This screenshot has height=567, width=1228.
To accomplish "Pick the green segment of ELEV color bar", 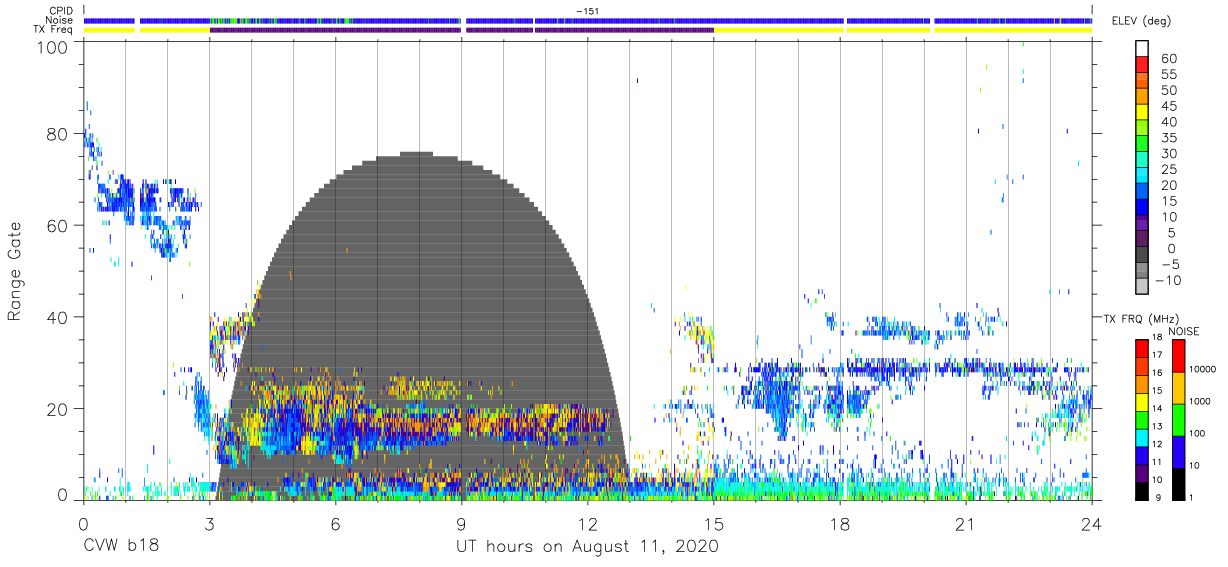I will (x=1142, y=145).
